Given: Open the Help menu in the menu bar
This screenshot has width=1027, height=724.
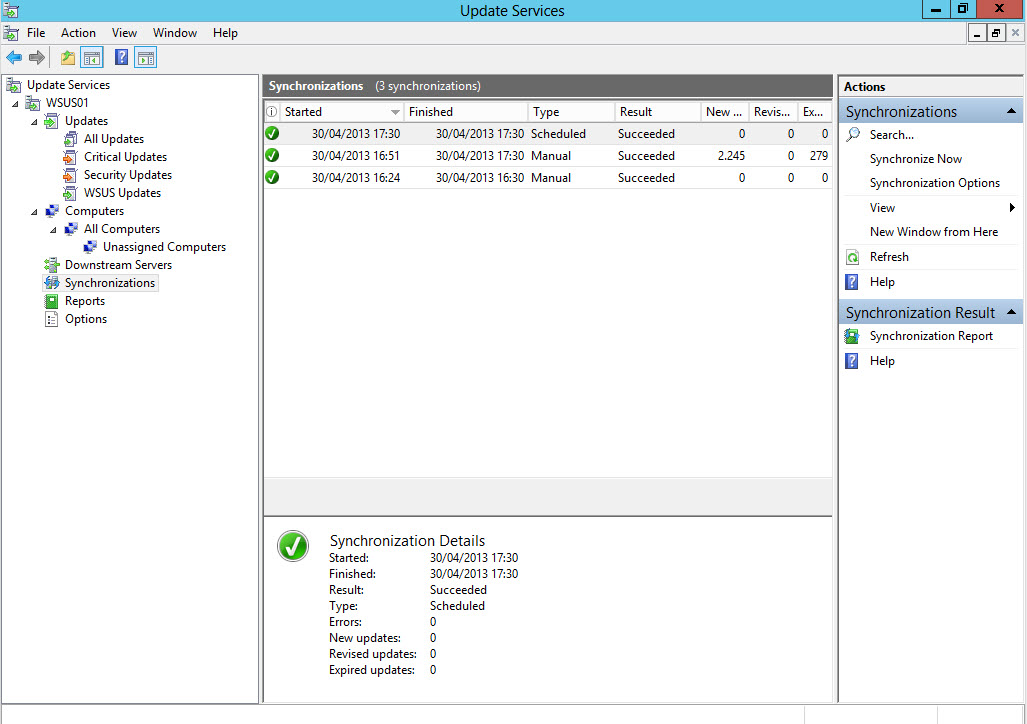Looking at the screenshot, I should 225,33.
